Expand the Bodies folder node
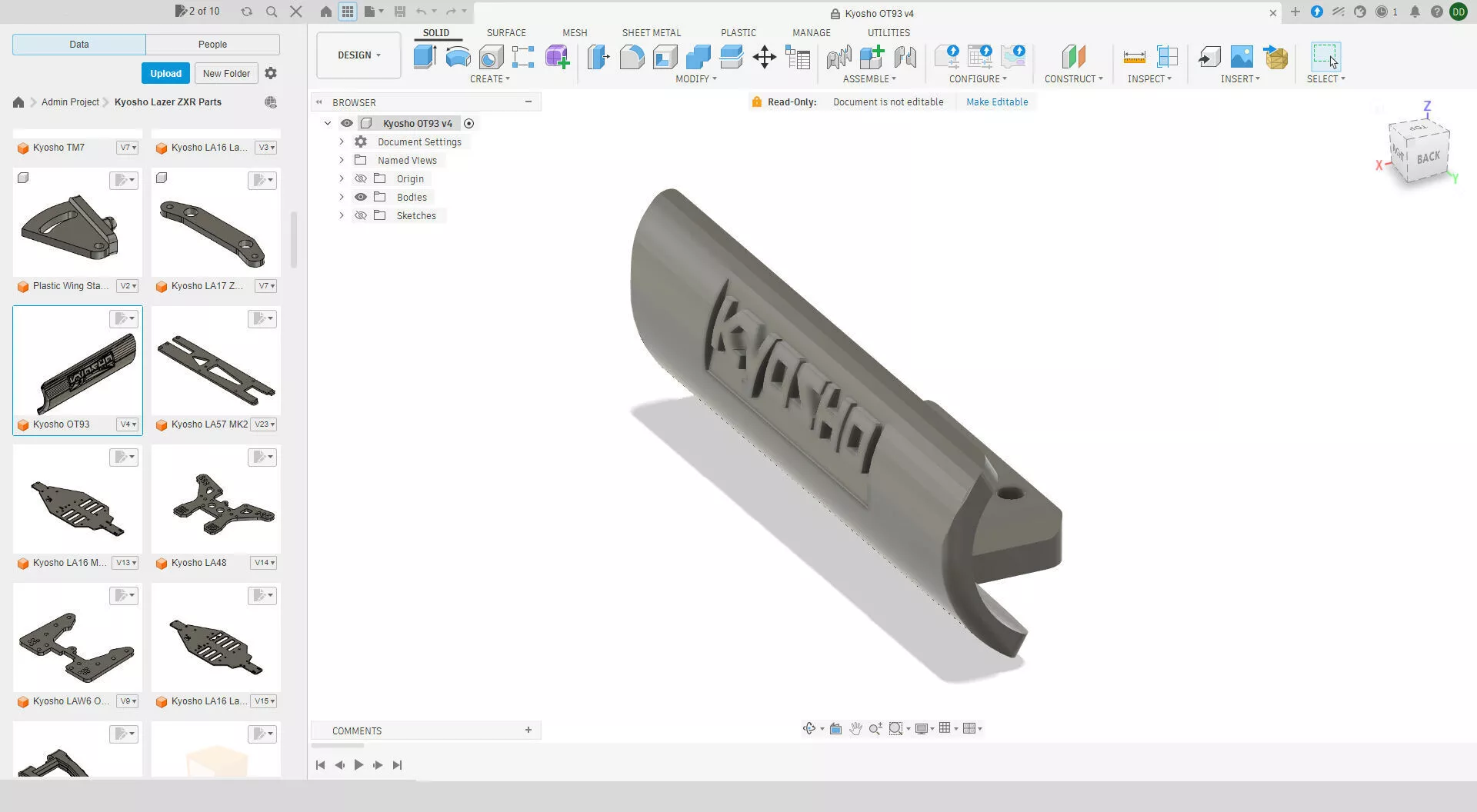The width and height of the screenshot is (1477, 812). [342, 197]
